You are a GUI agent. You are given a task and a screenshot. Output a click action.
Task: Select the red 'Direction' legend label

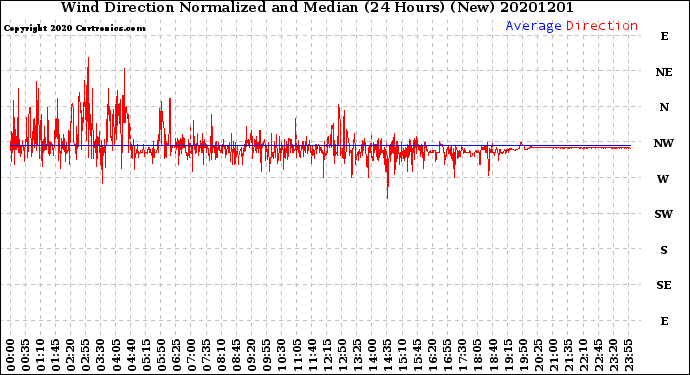click(x=602, y=26)
